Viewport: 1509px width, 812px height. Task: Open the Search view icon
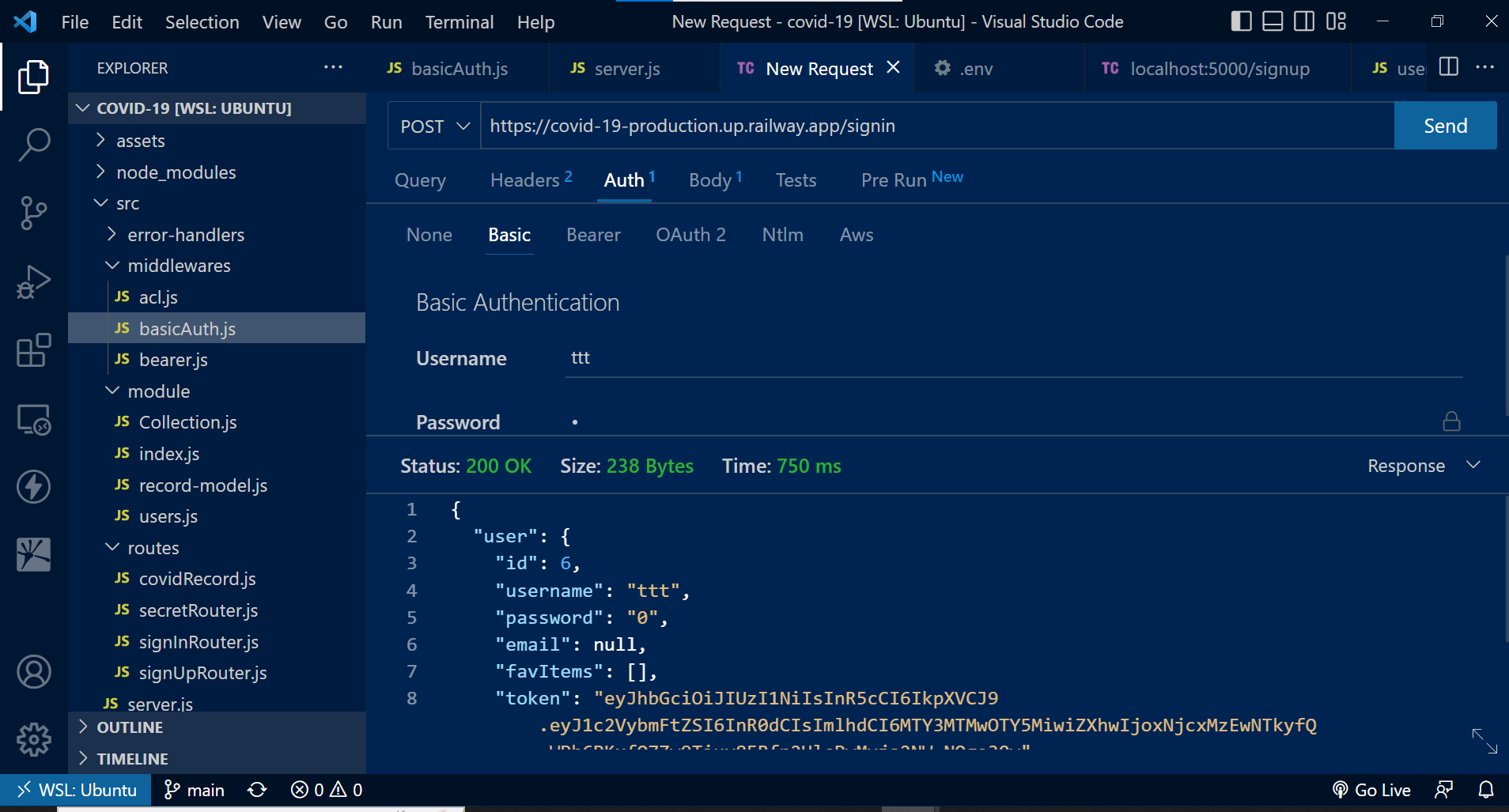click(x=33, y=145)
